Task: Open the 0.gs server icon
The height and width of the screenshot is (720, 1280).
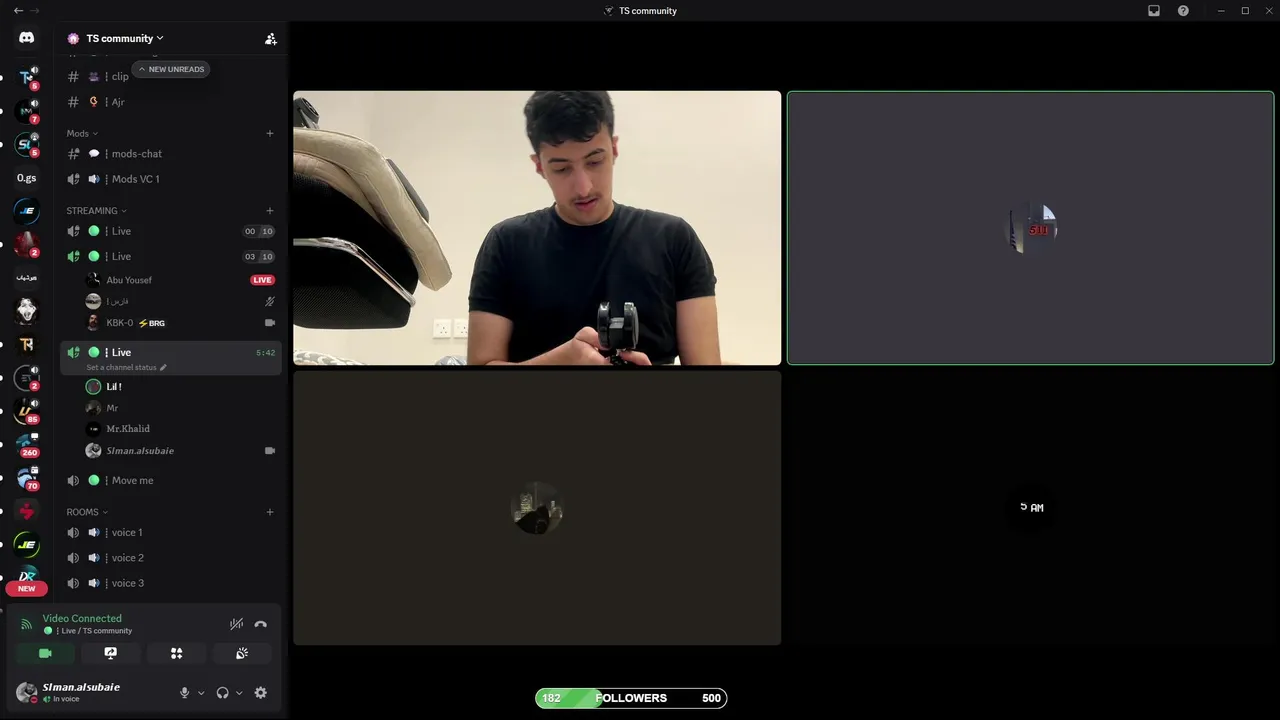Action: 26,178
